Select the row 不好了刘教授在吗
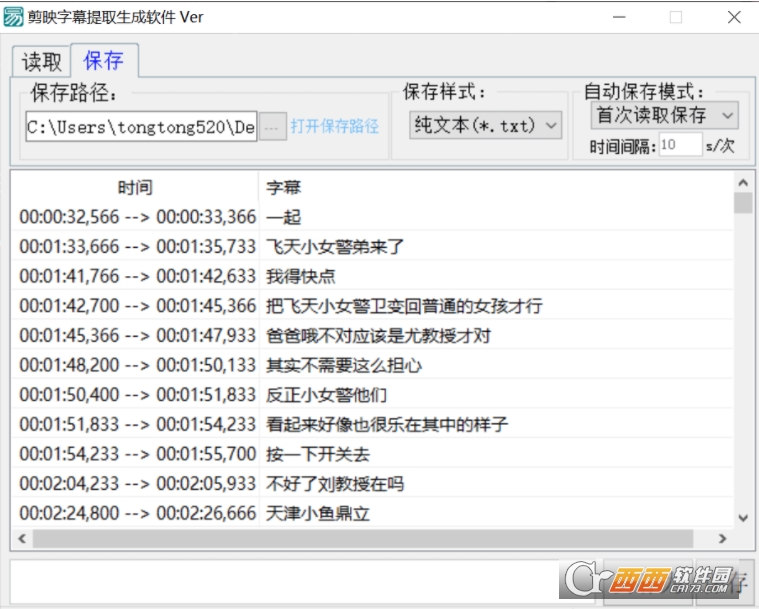The image size is (759, 609). [x=372, y=483]
